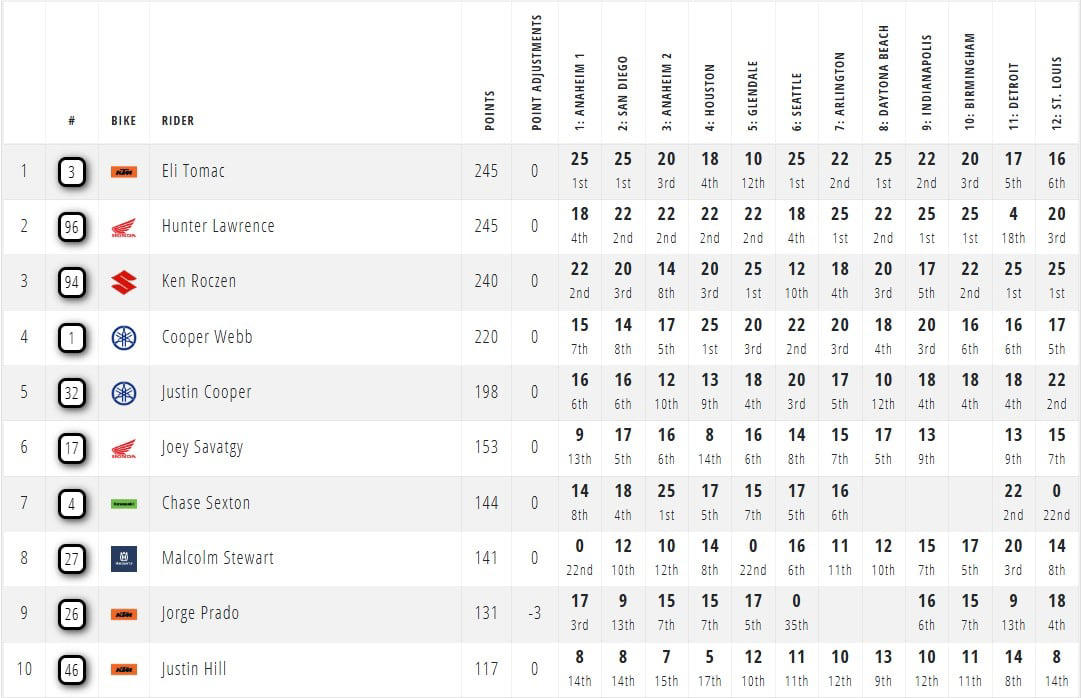Click the number 94 rider badge

point(71,283)
